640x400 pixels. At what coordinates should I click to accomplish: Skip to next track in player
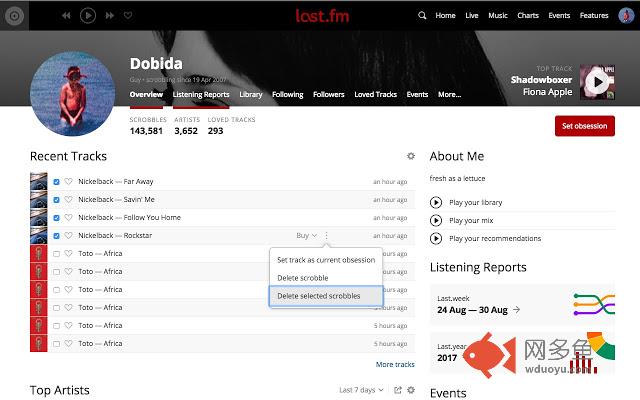coord(109,16)
